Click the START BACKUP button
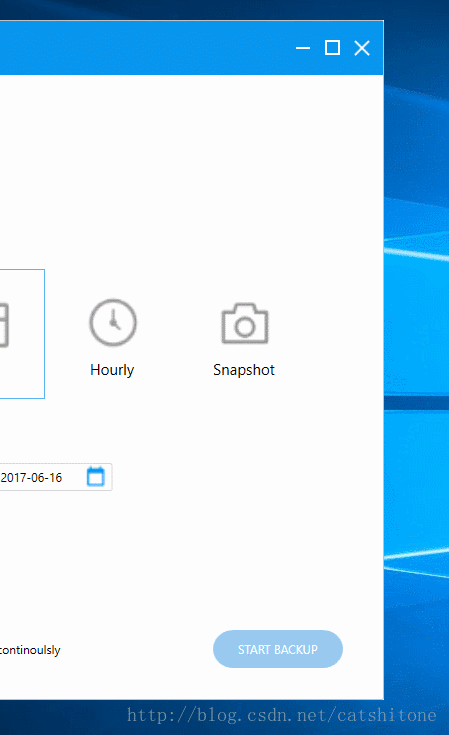449x735 pixels. [278, 649]
